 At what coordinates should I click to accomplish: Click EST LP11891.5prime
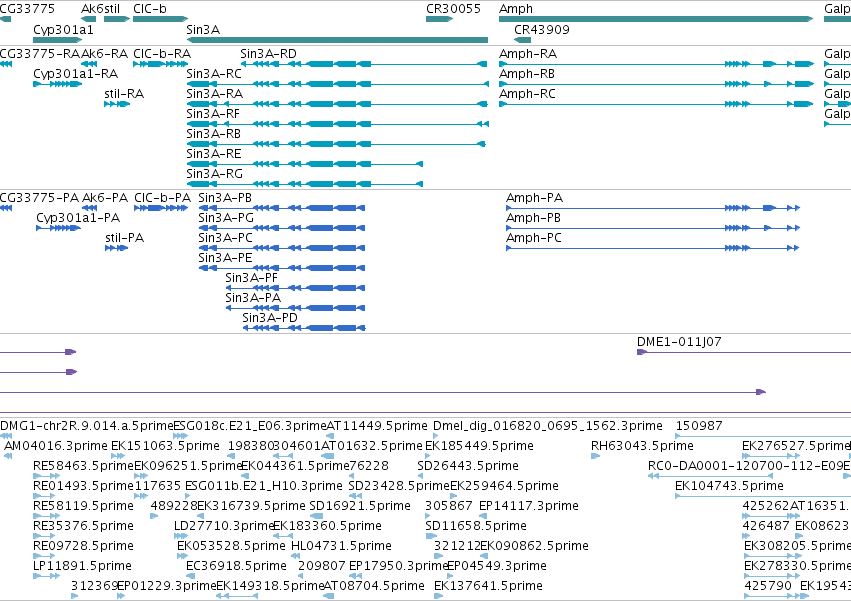point(46,576)
